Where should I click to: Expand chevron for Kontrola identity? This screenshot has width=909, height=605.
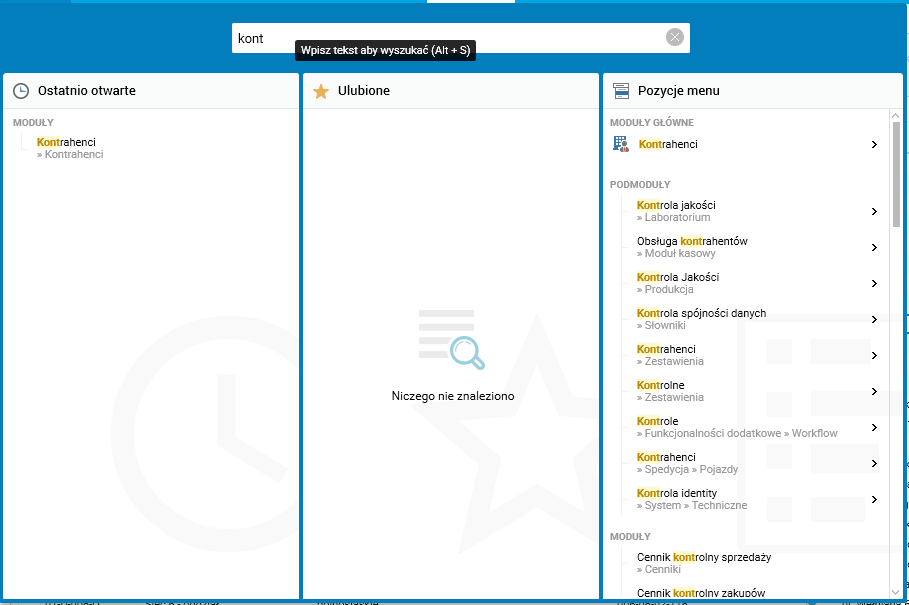click(874, 499)
